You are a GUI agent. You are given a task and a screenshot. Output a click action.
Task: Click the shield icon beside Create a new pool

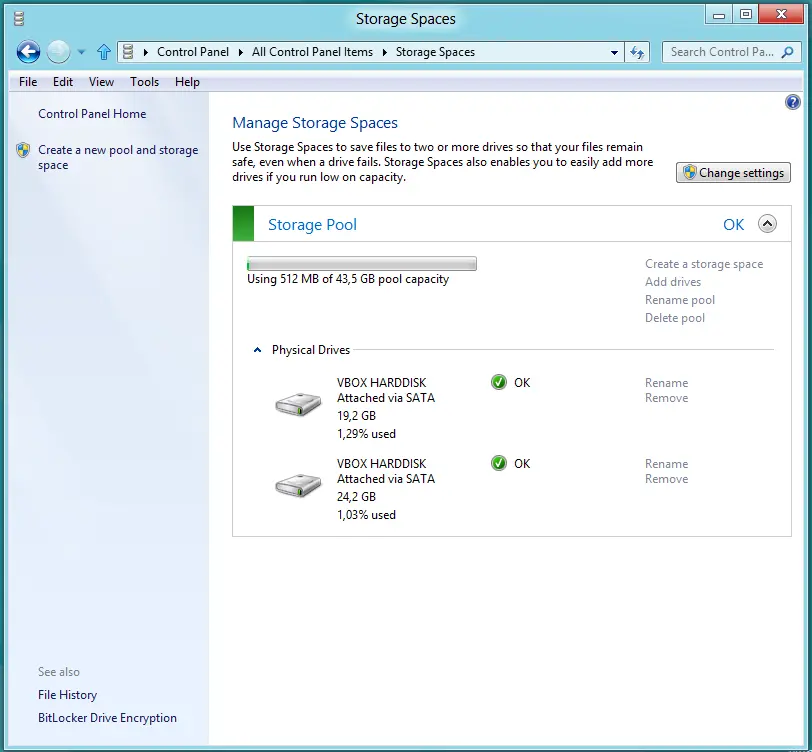(23, 150)
